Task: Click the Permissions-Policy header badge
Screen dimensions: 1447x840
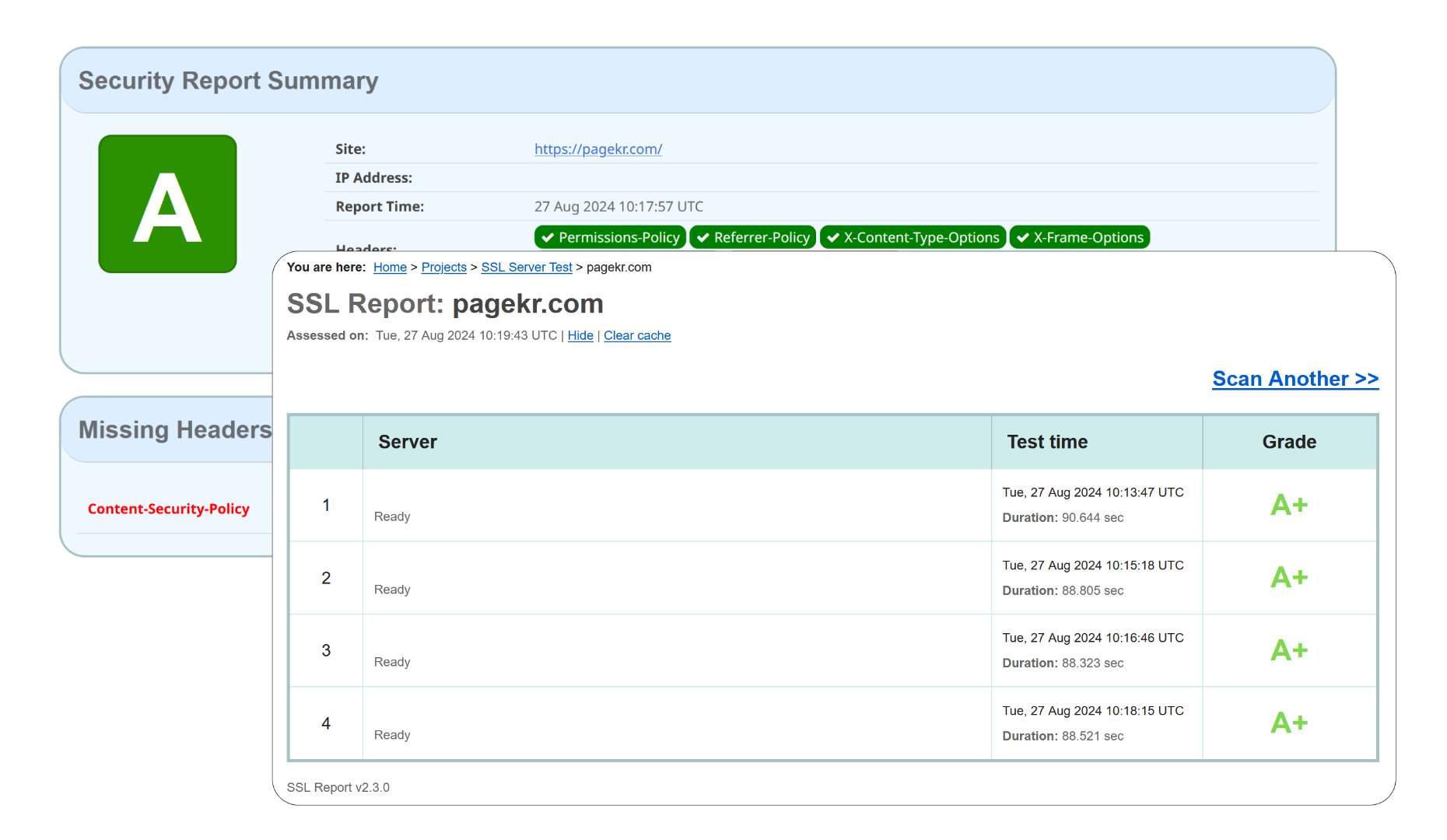Action: tap(610, 237)
